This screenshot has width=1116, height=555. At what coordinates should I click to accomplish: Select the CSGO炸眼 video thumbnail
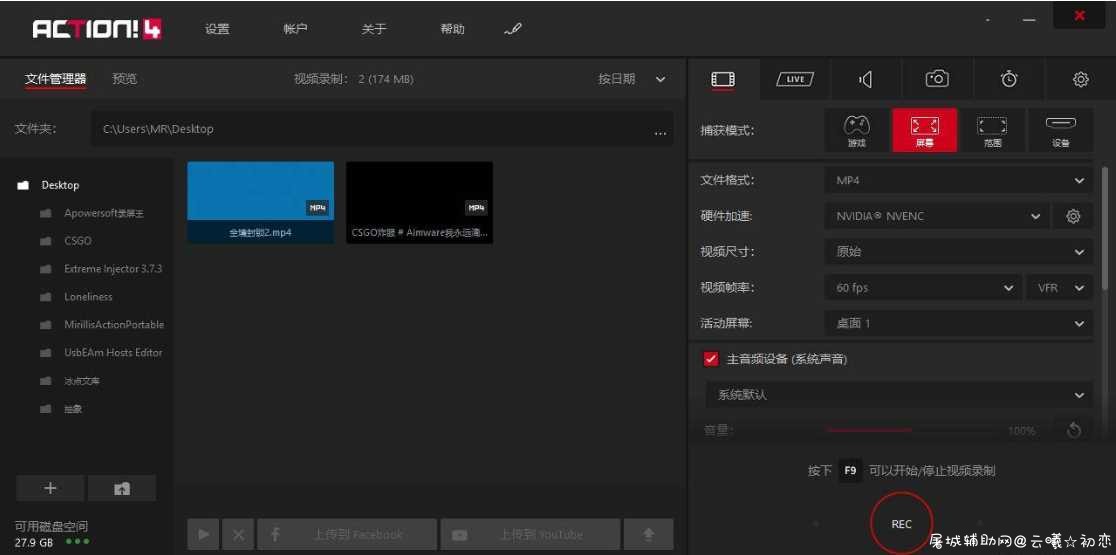tap(419, 202)
